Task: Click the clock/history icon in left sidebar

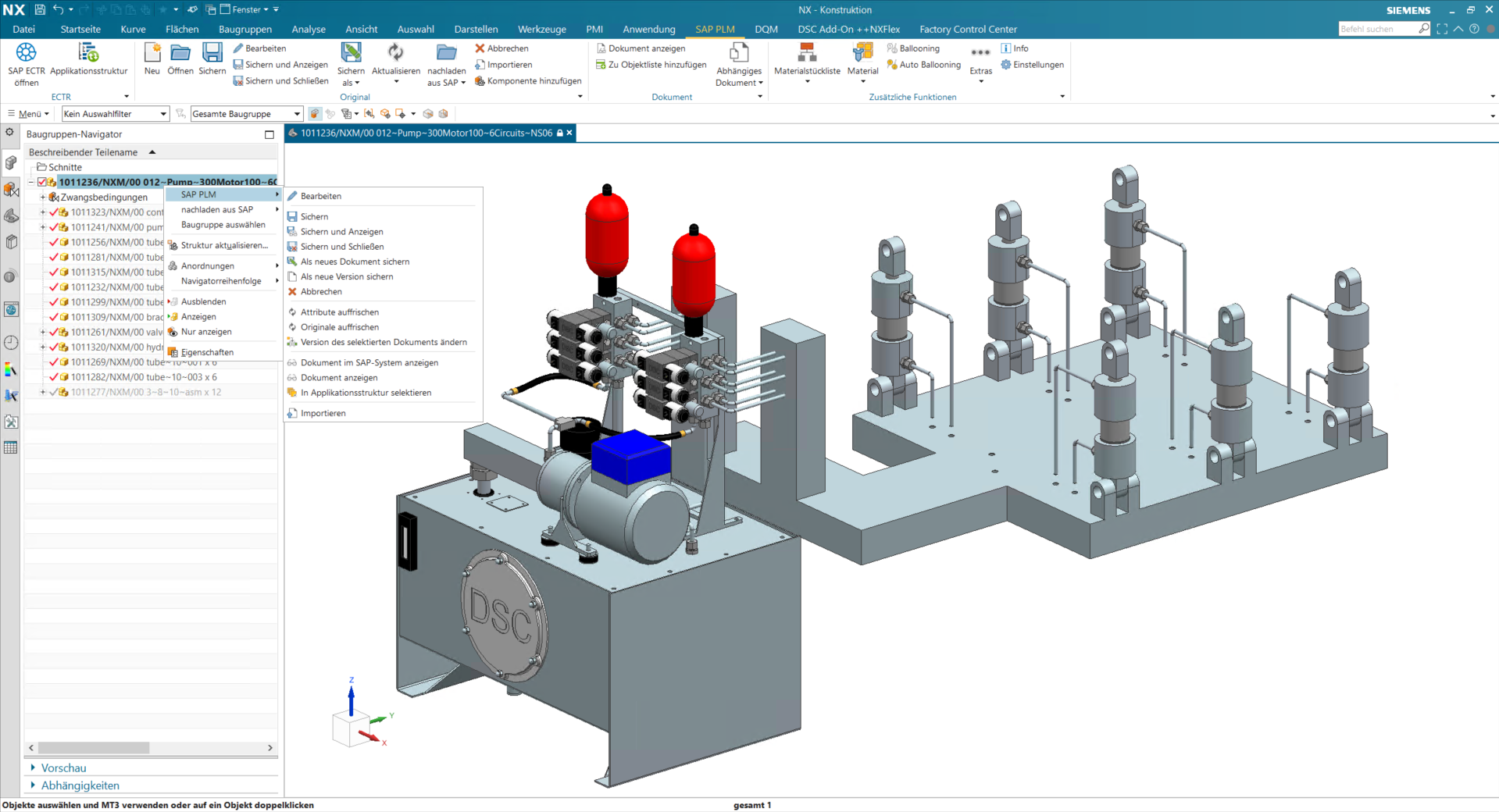Action: point(11,344)
